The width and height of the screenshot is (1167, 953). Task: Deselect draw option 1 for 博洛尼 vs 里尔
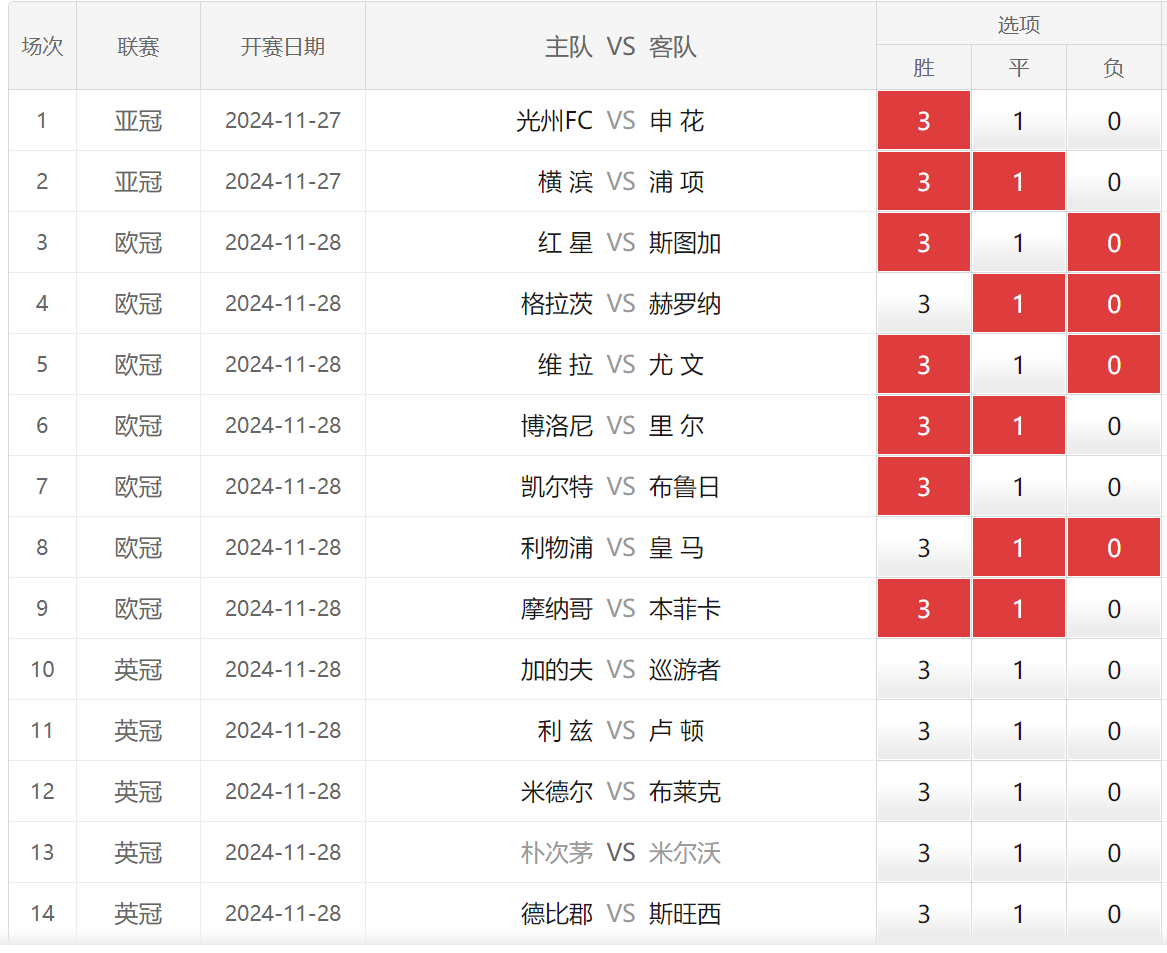click(x=1019, y=426)
